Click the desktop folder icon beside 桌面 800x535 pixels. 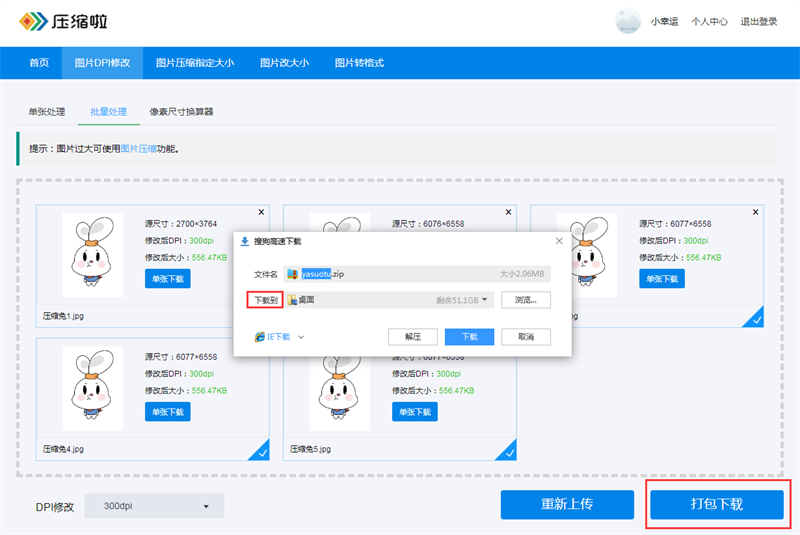click(292, 300)
